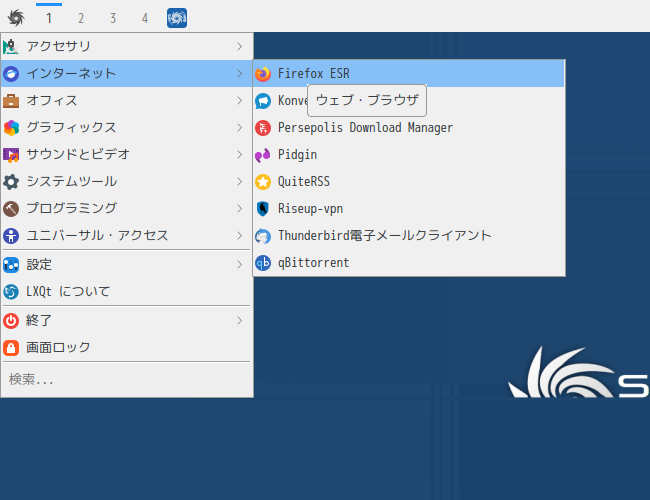Open the システムツール menu category
The width and height of the screenshot is (650, 500).
click(x=127, y=182)
